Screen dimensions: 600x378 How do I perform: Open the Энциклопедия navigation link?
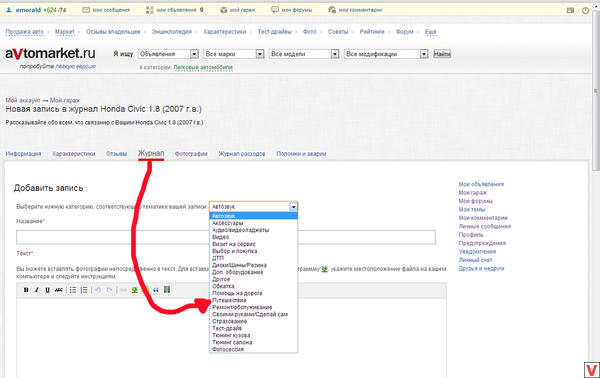click(171, 32)
